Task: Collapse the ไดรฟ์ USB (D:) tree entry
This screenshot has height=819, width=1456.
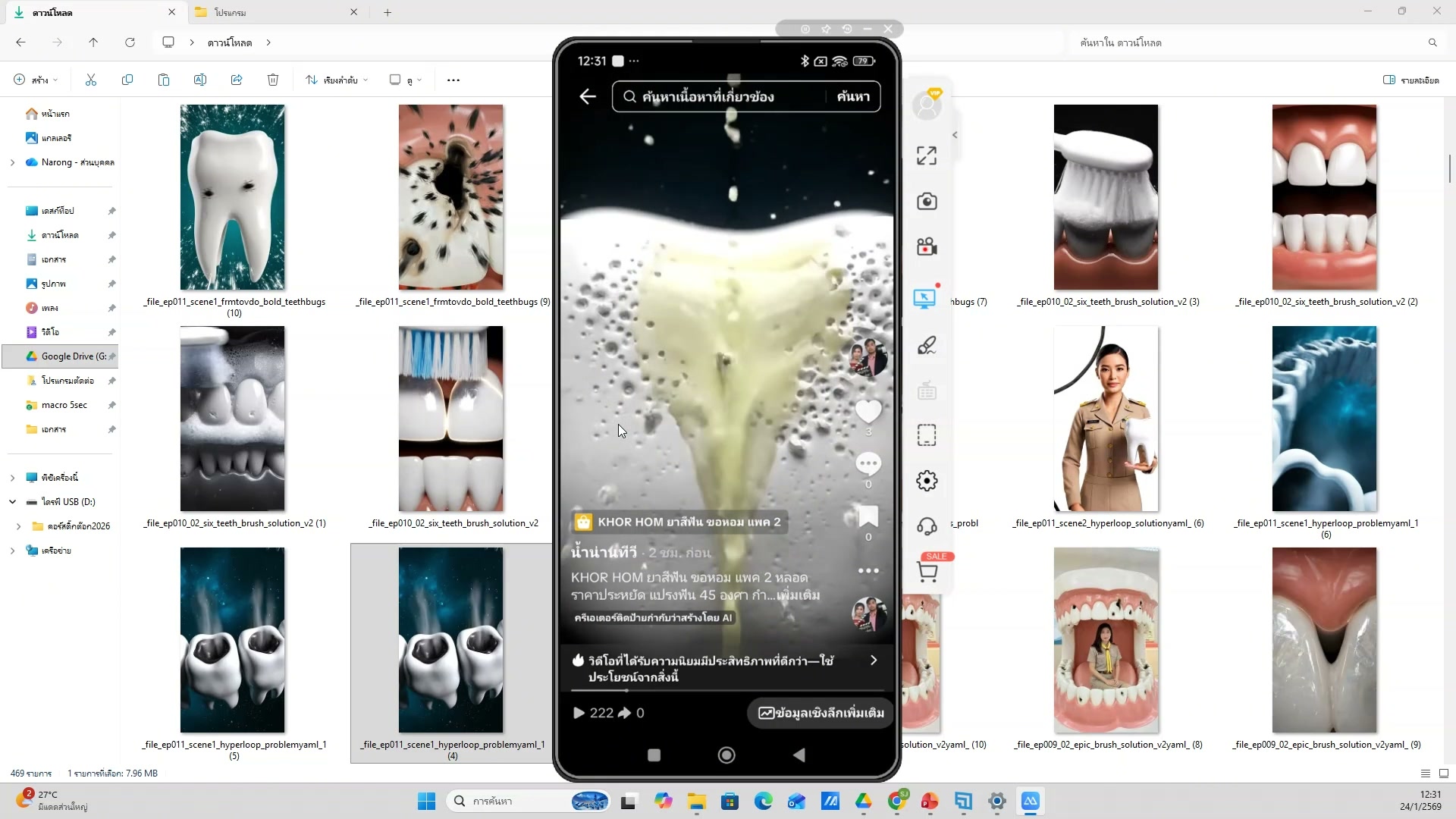Action: [12, 501]
